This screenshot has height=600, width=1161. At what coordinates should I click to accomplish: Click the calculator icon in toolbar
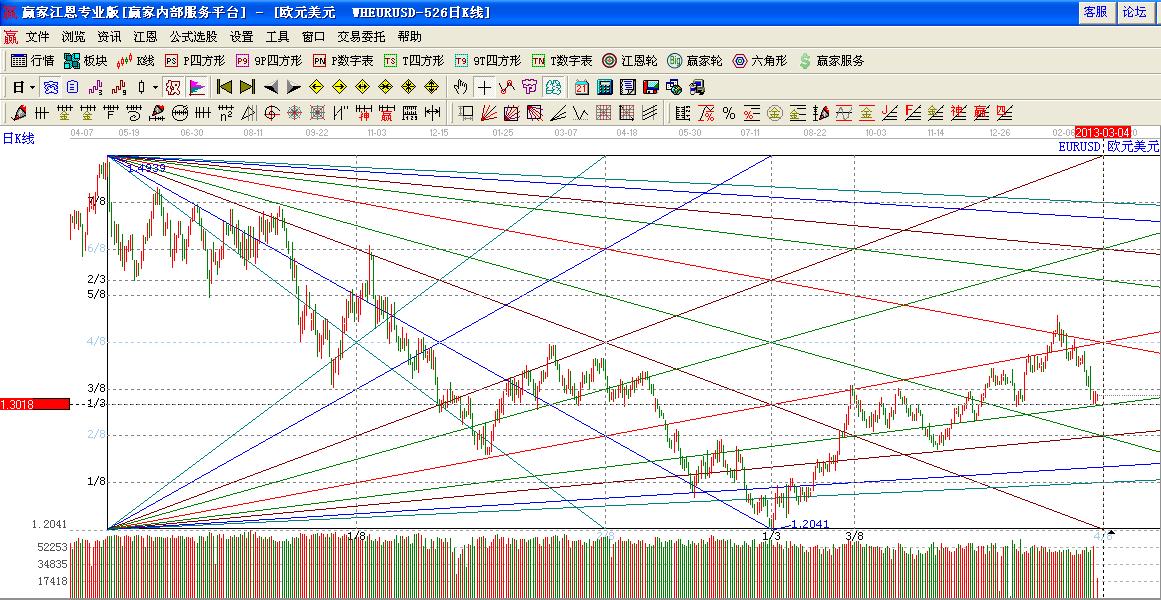point(604,87)
